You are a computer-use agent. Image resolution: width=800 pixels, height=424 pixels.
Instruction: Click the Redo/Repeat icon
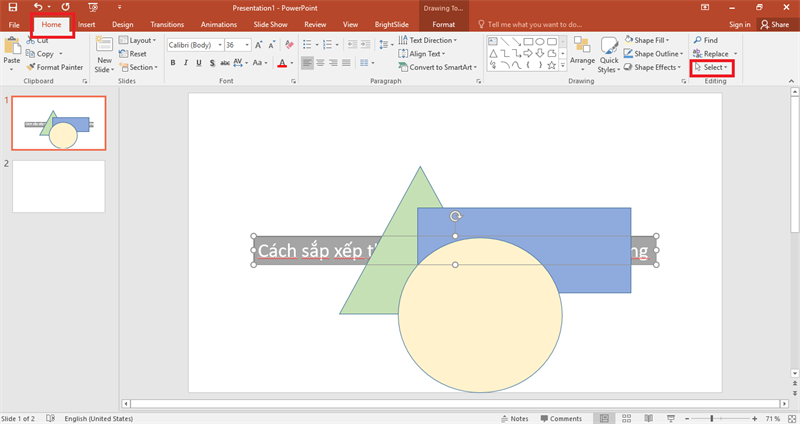66,7
